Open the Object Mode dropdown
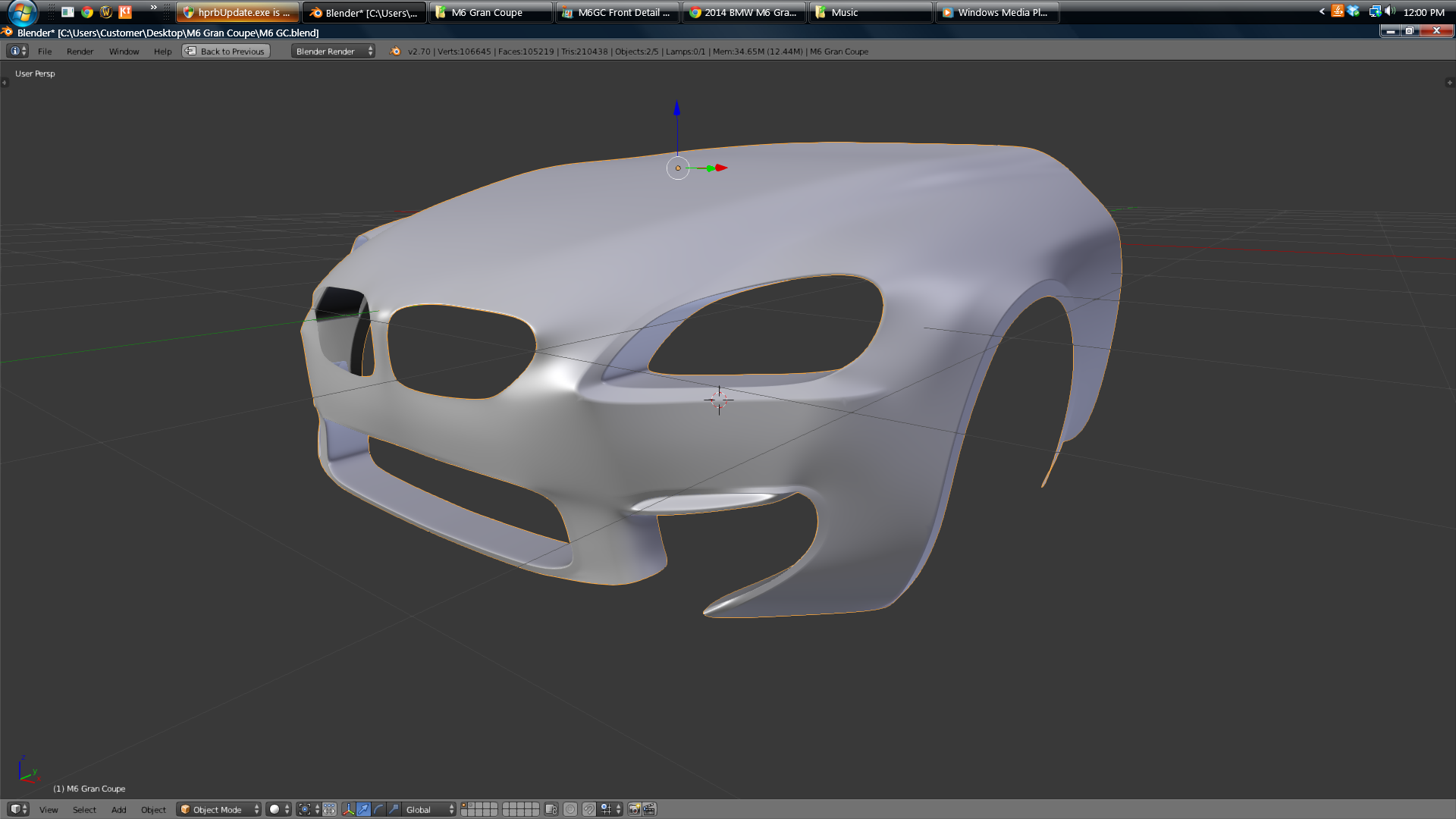1456x819 pixels. point(218,810)
